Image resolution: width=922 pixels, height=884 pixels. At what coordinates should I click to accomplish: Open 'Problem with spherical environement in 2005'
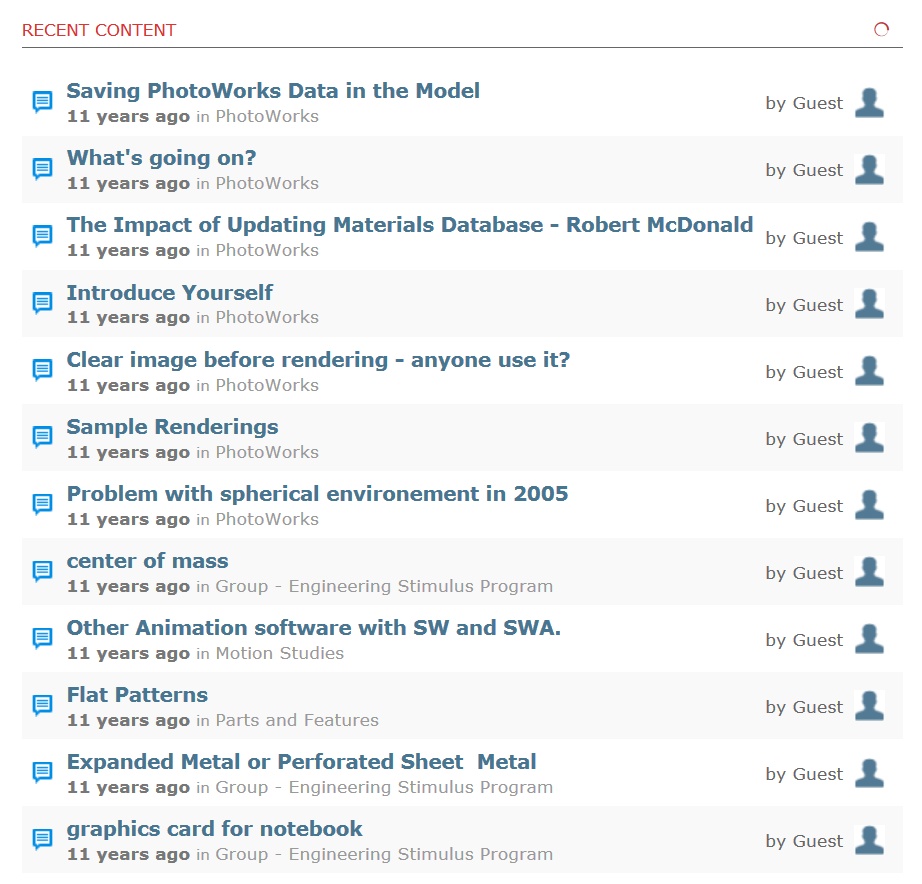[x=318, y=493]
